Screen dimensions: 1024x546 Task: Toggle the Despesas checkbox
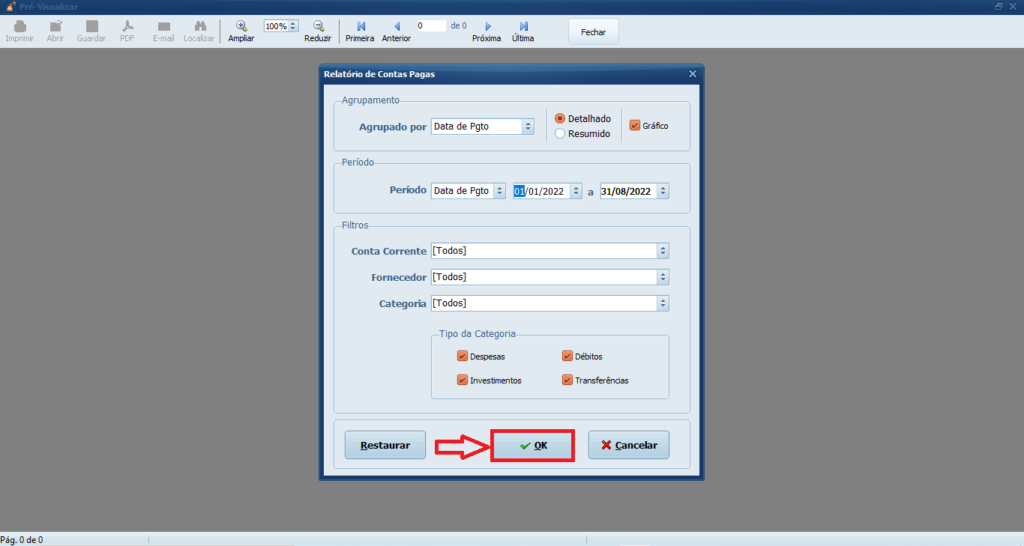coord(462,356)
